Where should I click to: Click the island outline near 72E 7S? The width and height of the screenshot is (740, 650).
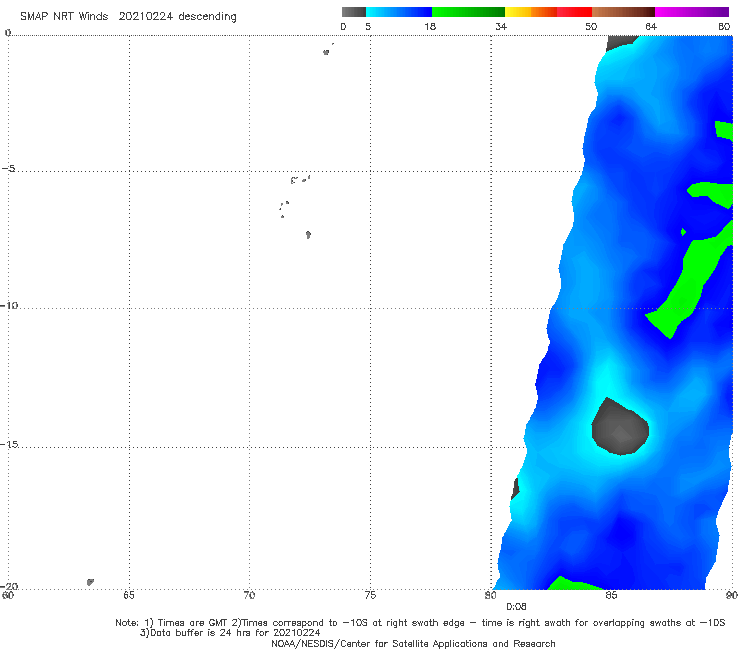[x=308, y=235]
